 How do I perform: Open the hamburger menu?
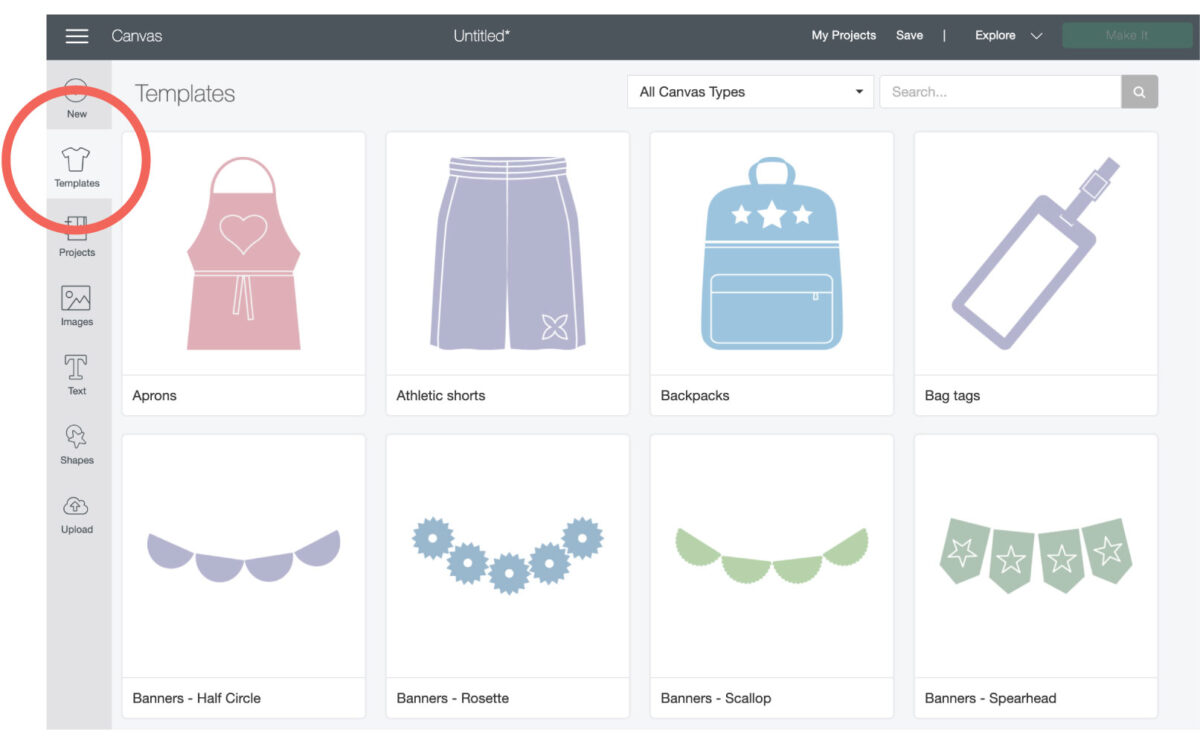pyautogui.click(x=77, y=36)
